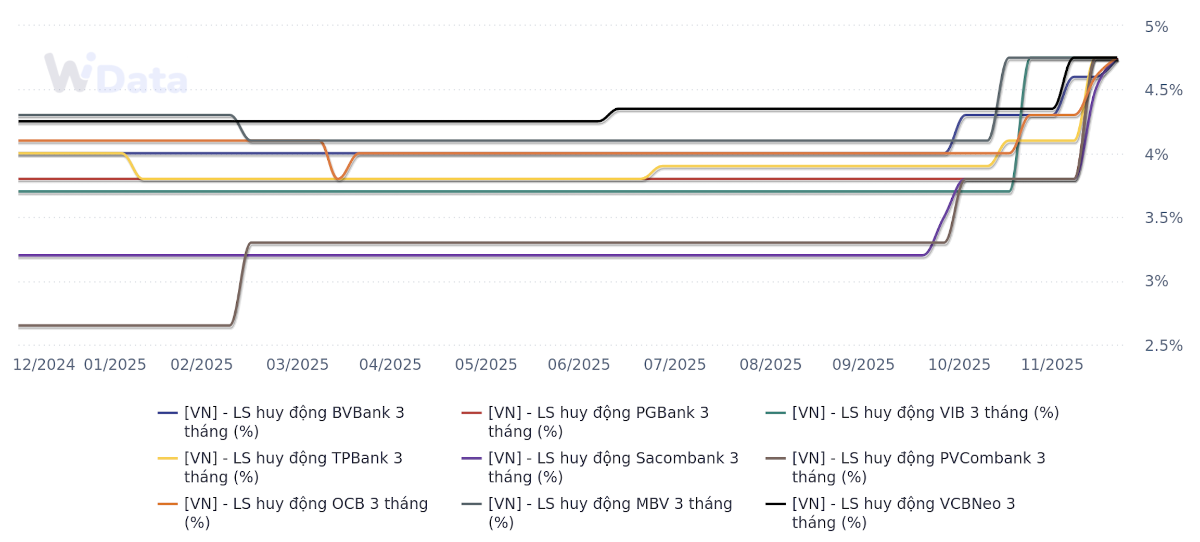Click the VCBNeo black legend line marker
Viewport: 1200px width, 542px height.
[x=776, y=504]
